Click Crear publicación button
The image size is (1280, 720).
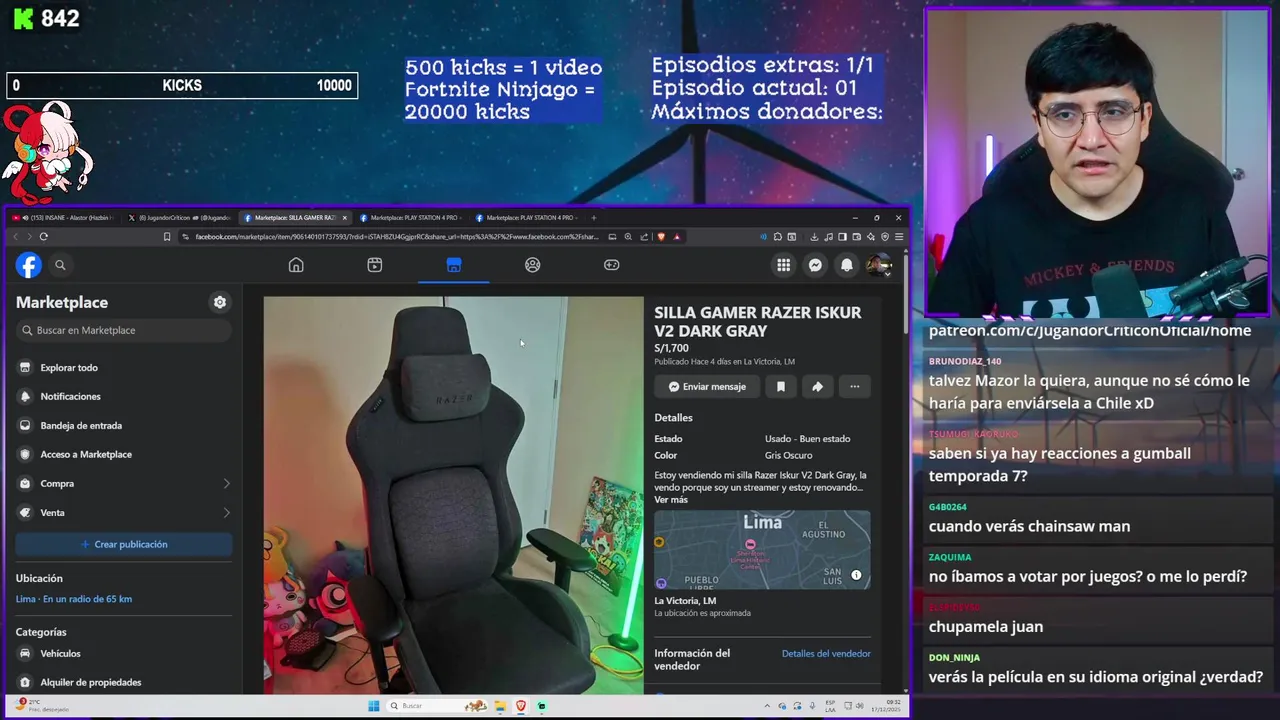(x=124, y=545)
